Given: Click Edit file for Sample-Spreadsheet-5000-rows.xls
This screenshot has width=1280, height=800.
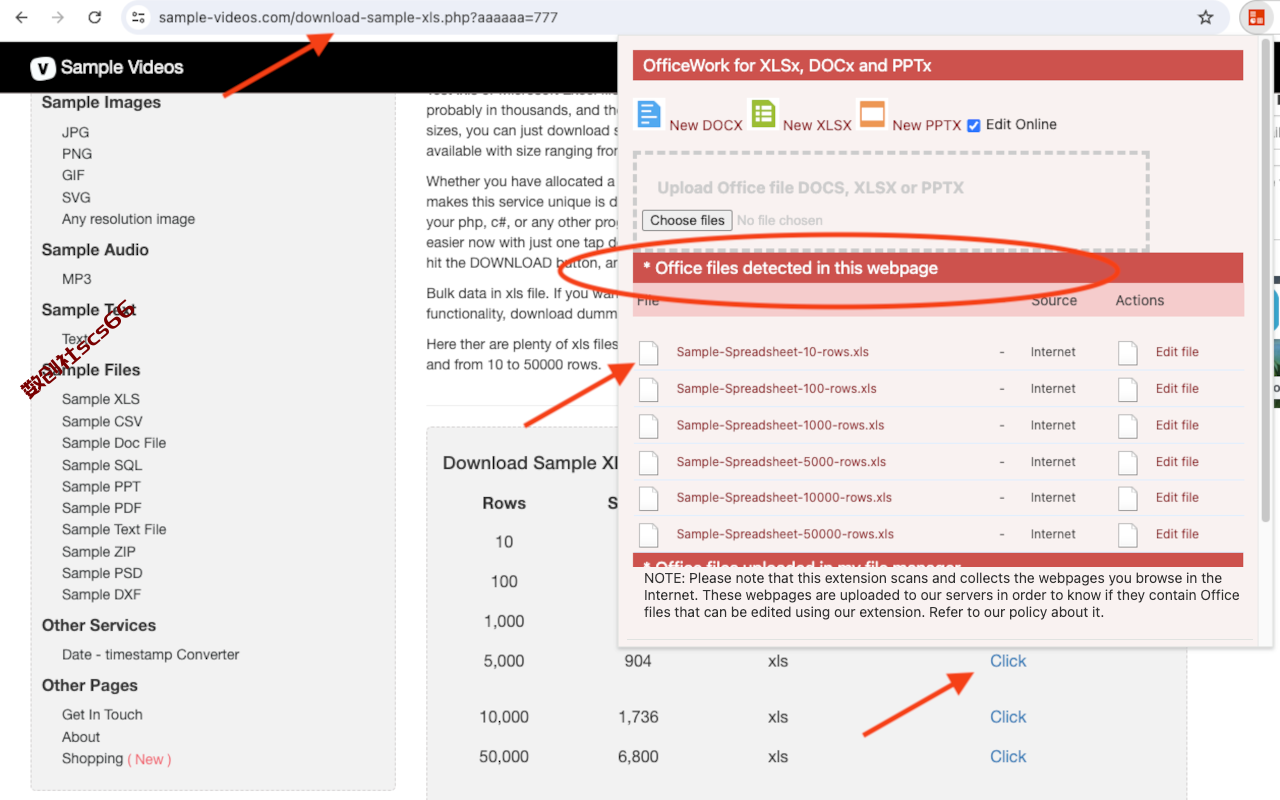Looking at the screenshot, I should [1177, 462].
